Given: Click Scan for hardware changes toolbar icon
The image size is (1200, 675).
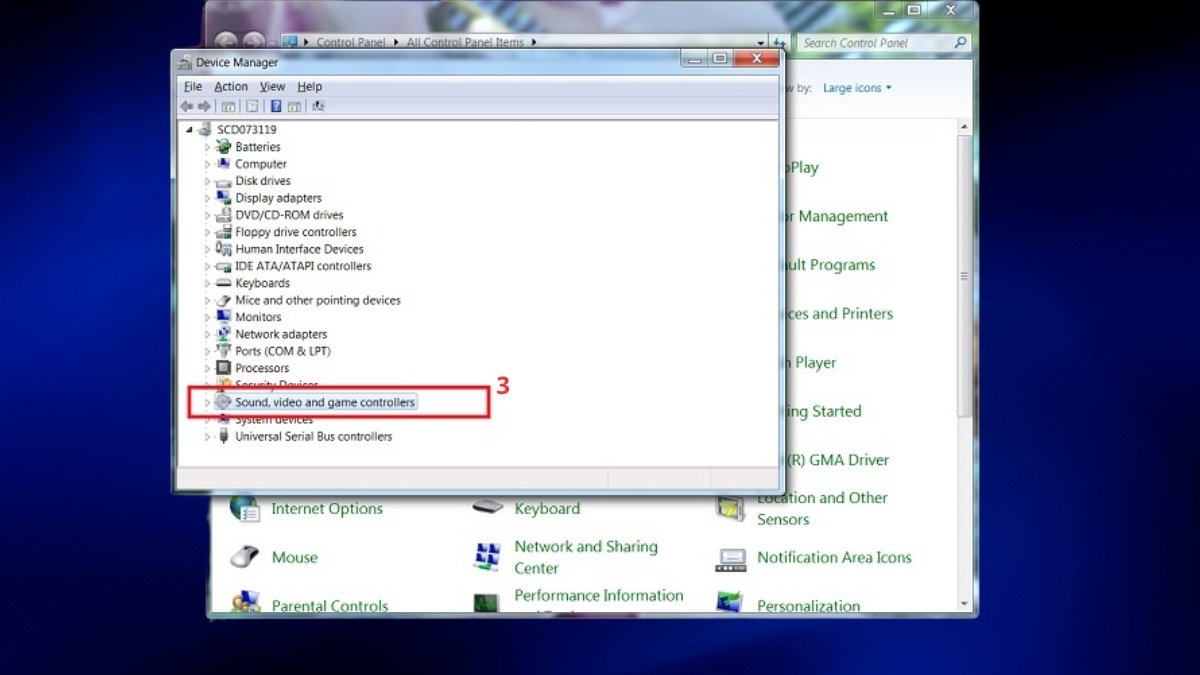Looking at the screenshot, I should pyautogui.click(x=318, y=106).
